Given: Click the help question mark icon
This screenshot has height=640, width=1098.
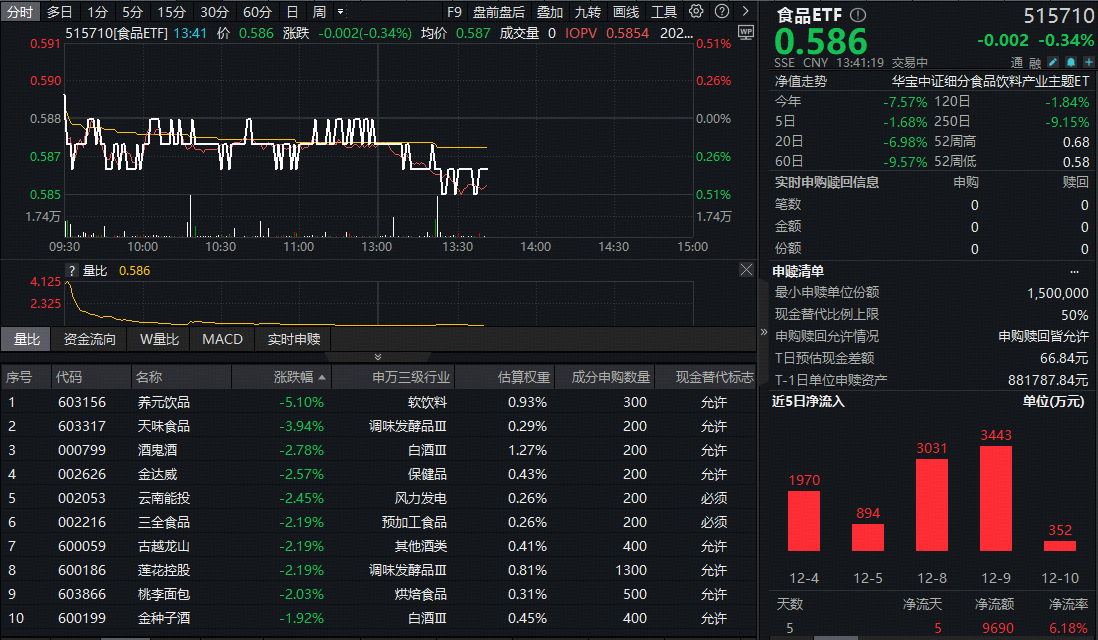Looking at the screenshot, I should [x=723, y=11].
